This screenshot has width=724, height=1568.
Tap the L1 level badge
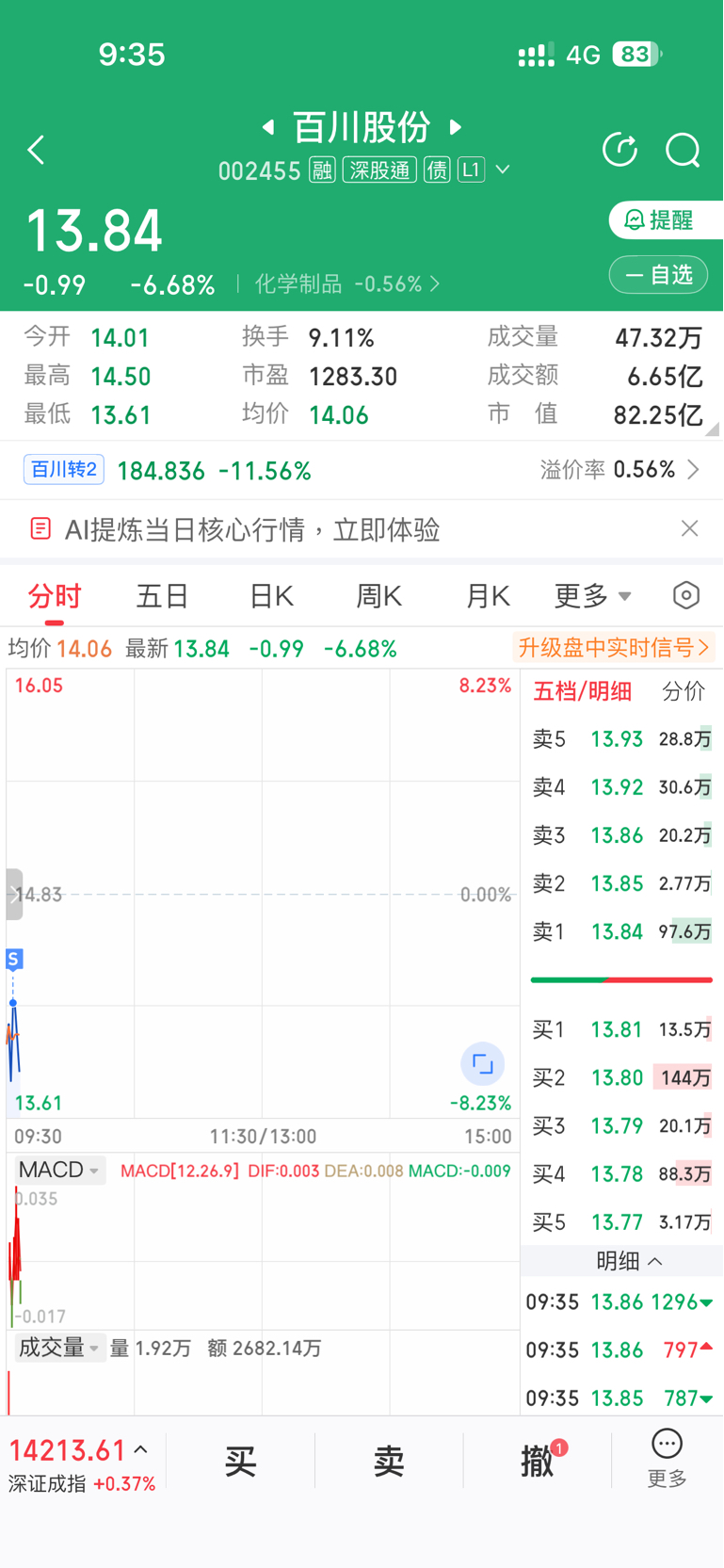click(471, 170)
